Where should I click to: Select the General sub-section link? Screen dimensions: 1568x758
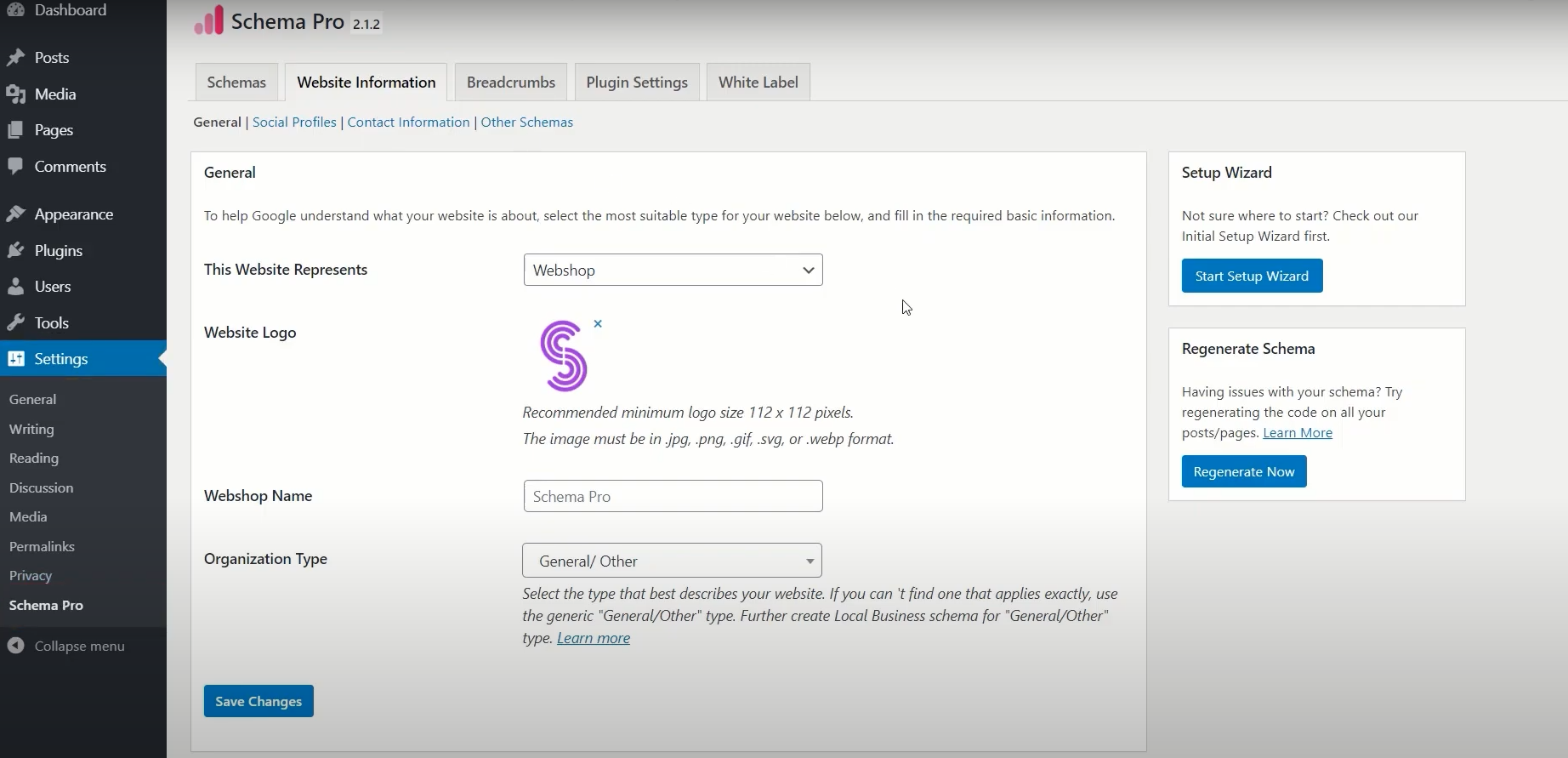(217, 123)
